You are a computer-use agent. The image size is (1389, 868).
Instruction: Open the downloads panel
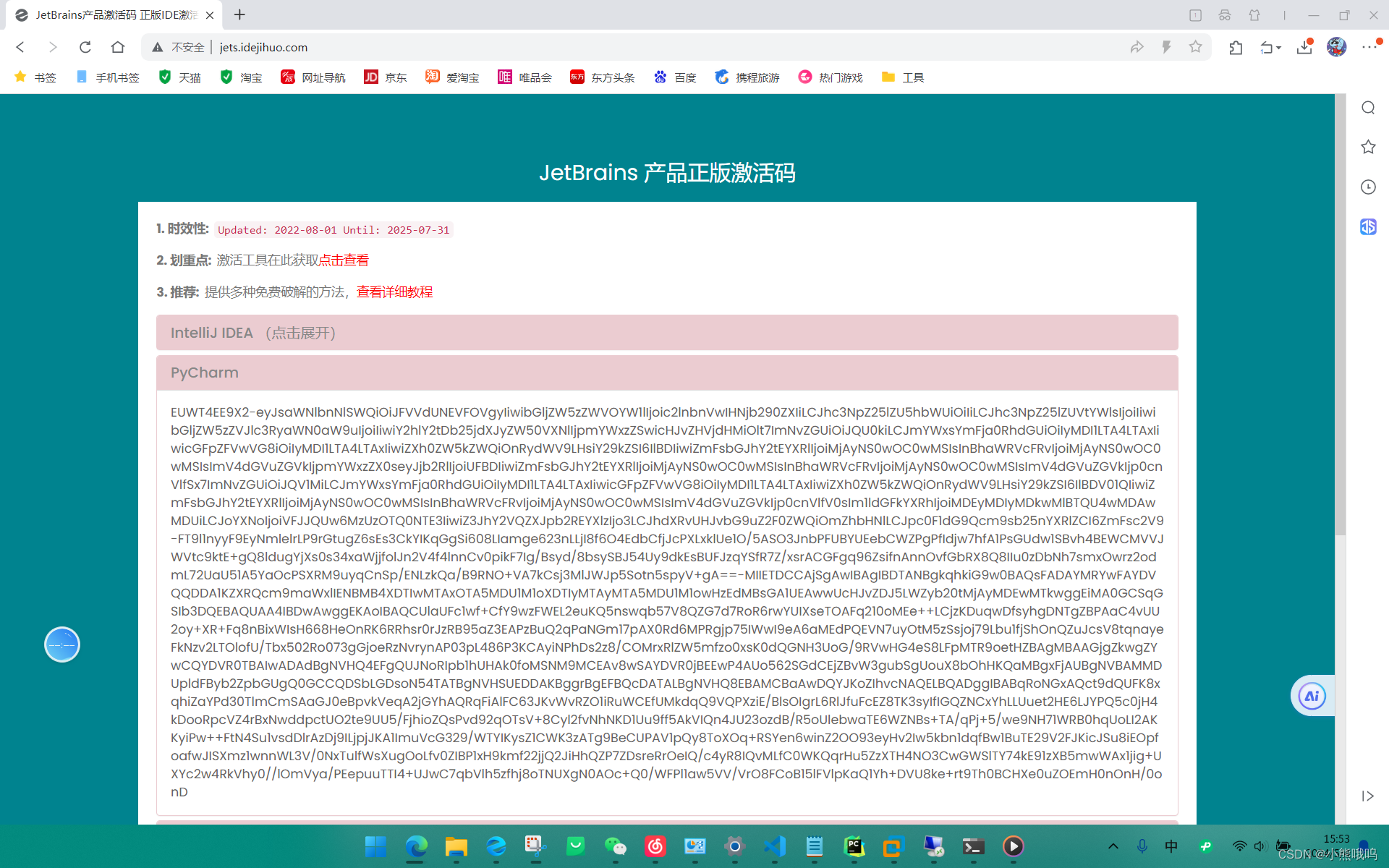1304,47
